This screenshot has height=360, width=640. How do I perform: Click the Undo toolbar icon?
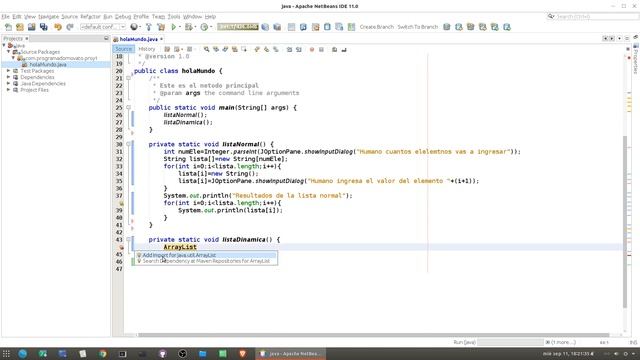click(58, 27)
